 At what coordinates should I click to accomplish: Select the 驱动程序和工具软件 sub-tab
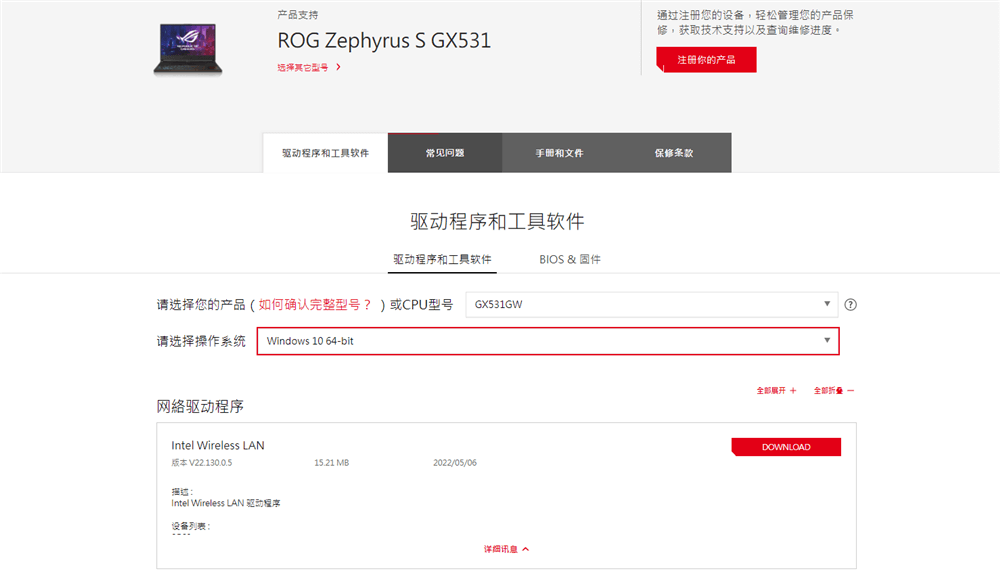[442, 260]
